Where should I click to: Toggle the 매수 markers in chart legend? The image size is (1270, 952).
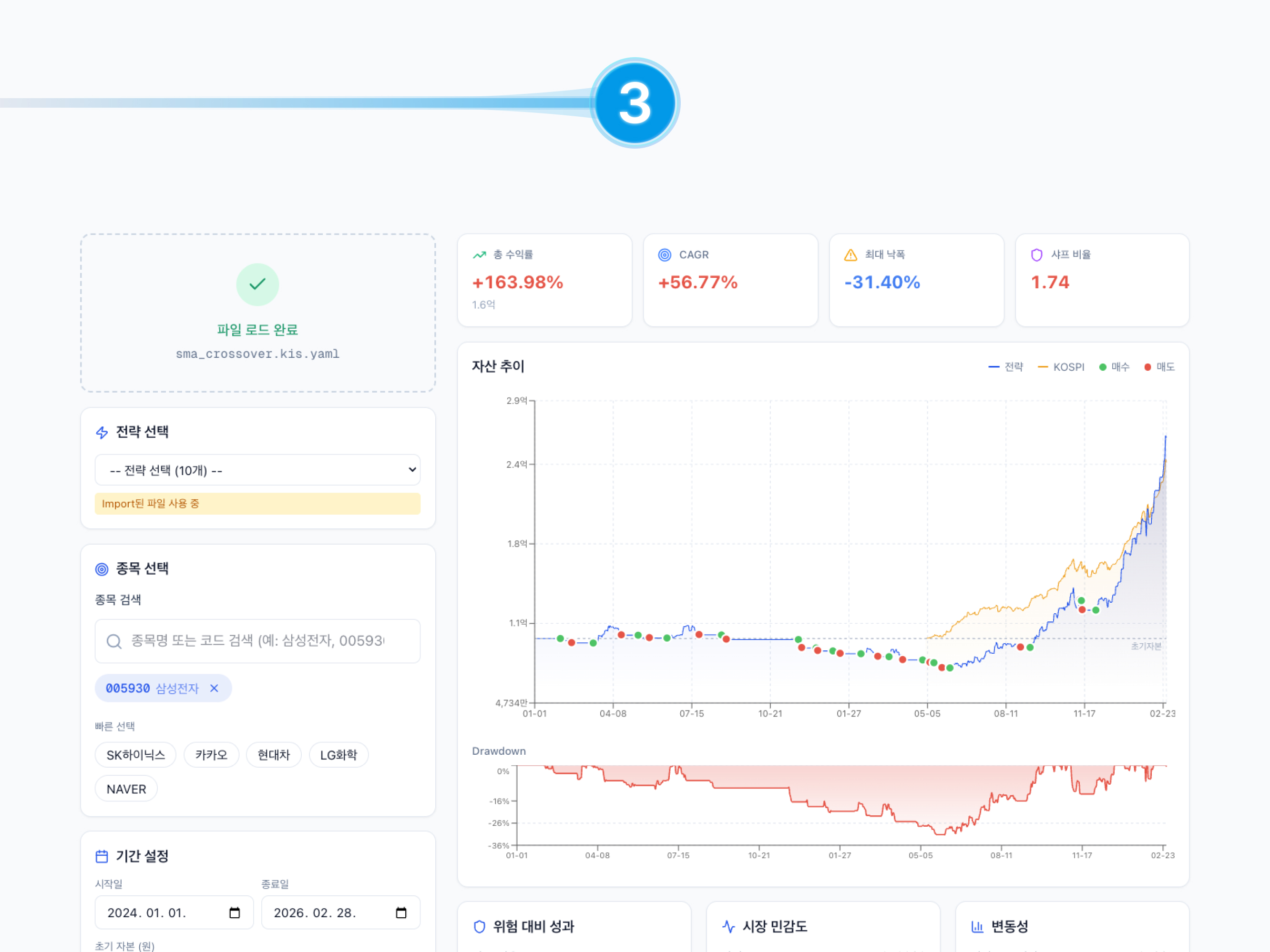pyautogui.click(x=1114, y=367)
